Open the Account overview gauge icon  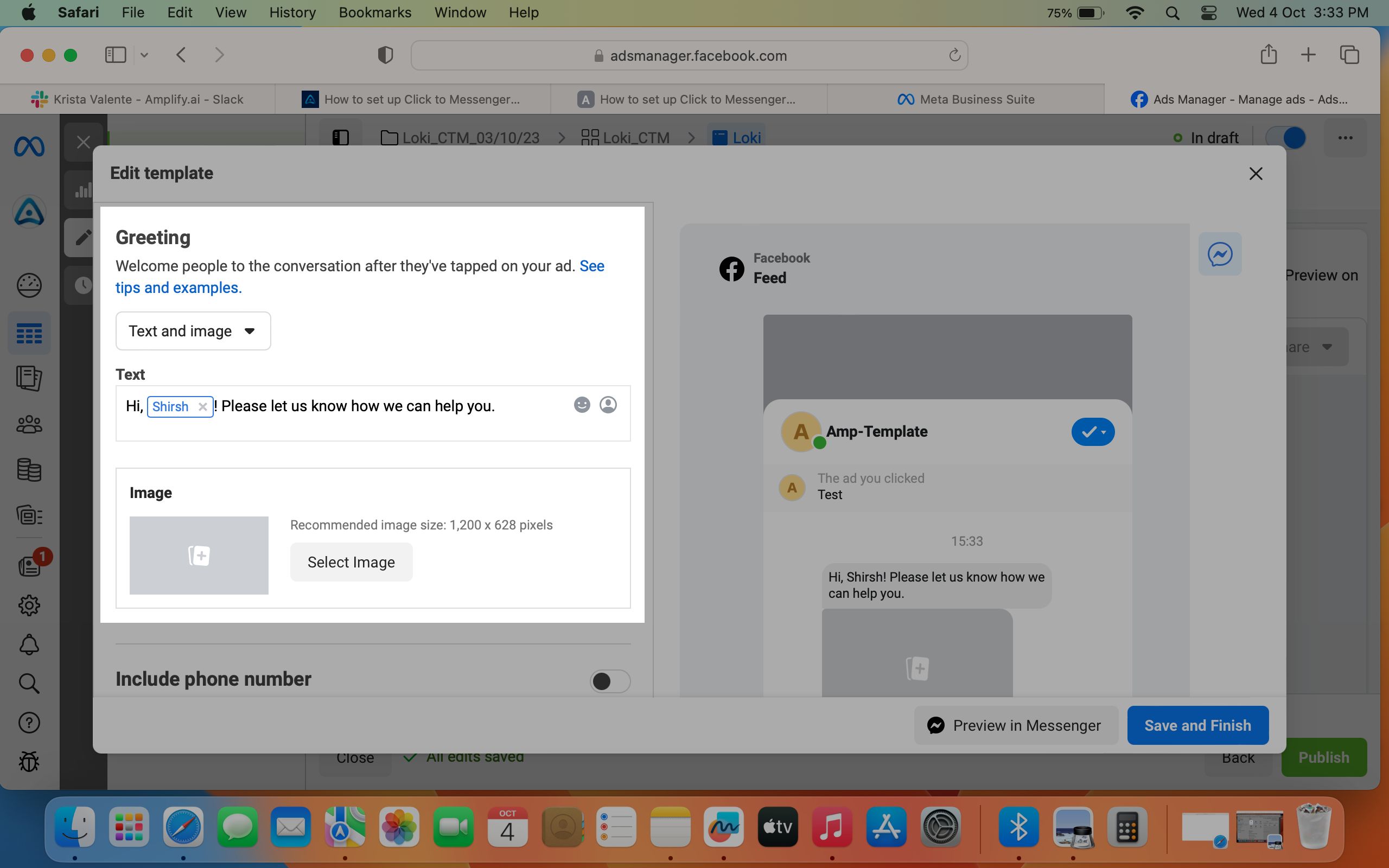coord(29,285)
